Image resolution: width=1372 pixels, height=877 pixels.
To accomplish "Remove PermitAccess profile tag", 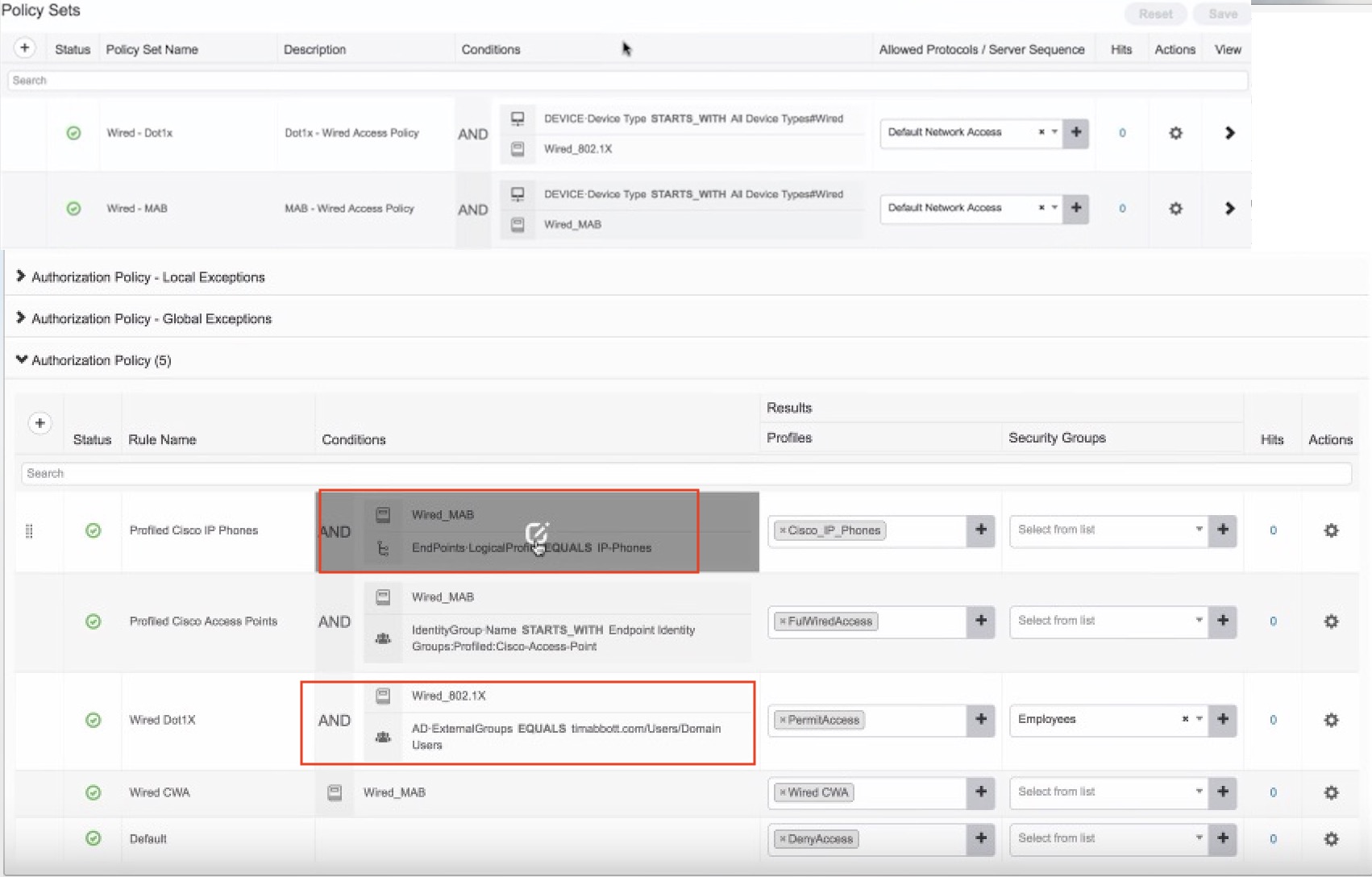I will tap(782, 720).
